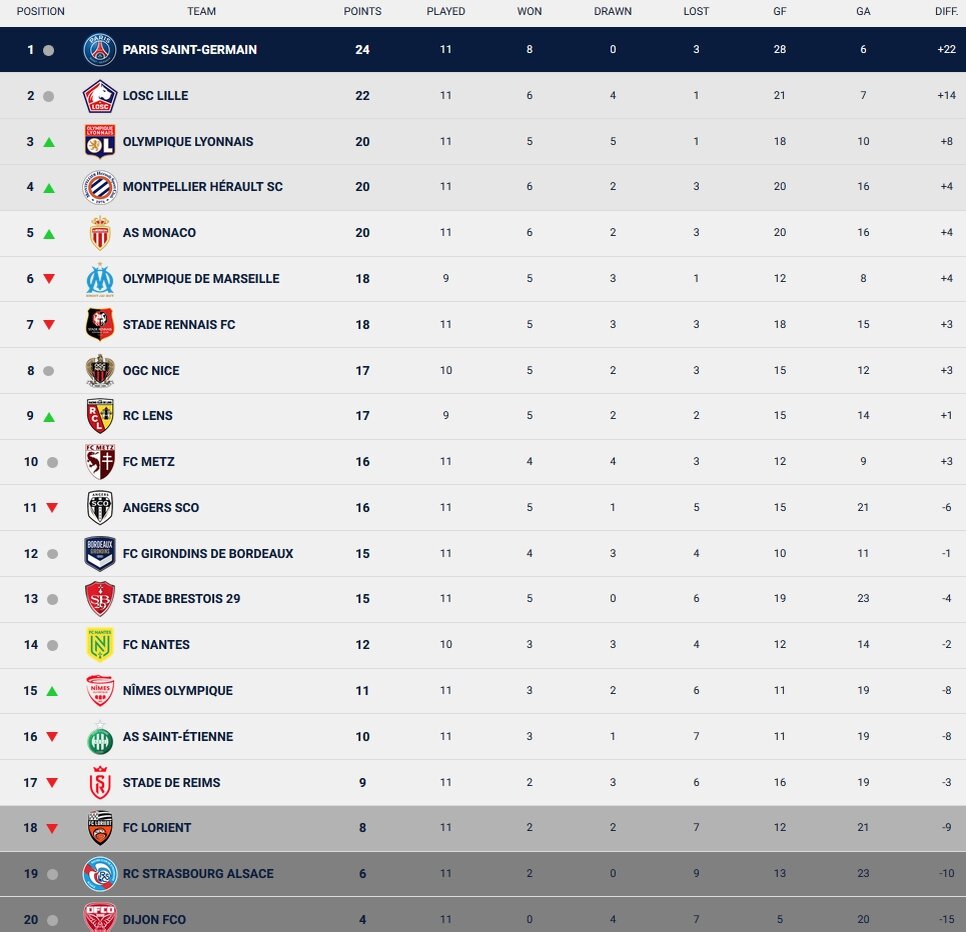Click the red down arrow beside position 6
The height and width of the screenshot is (932, 966).
tap(49, 278)
